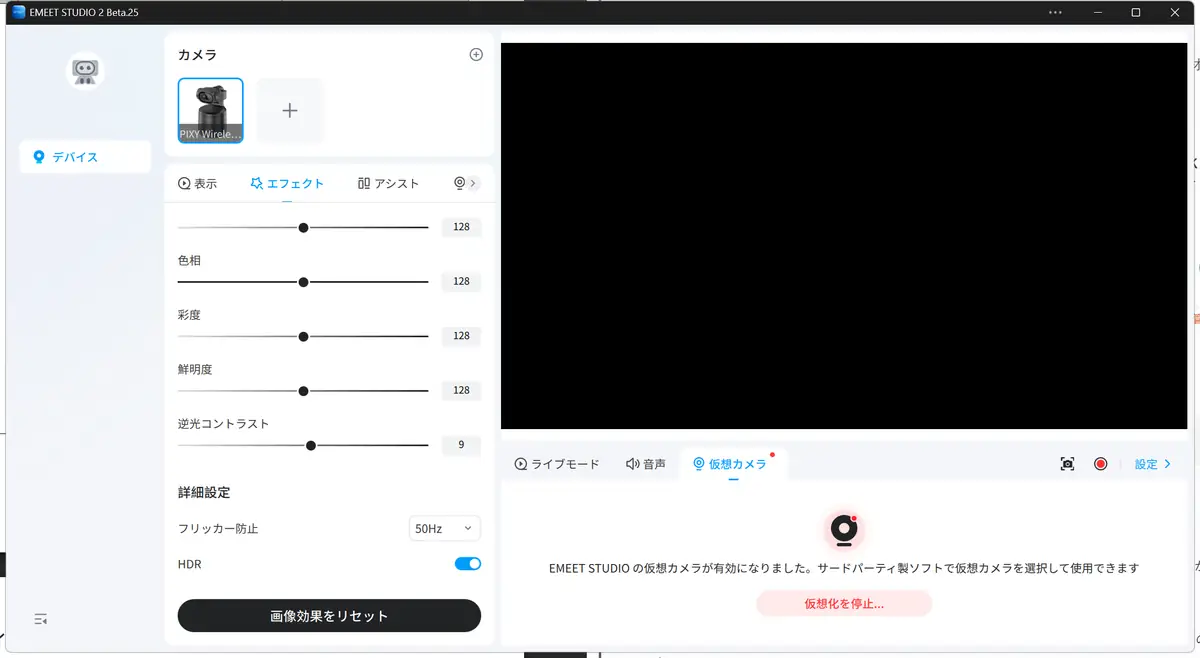This screenshot has height=658, width=1200.
Task: Open 設定 link with chevron
Action: click(x=1153, y=464)
